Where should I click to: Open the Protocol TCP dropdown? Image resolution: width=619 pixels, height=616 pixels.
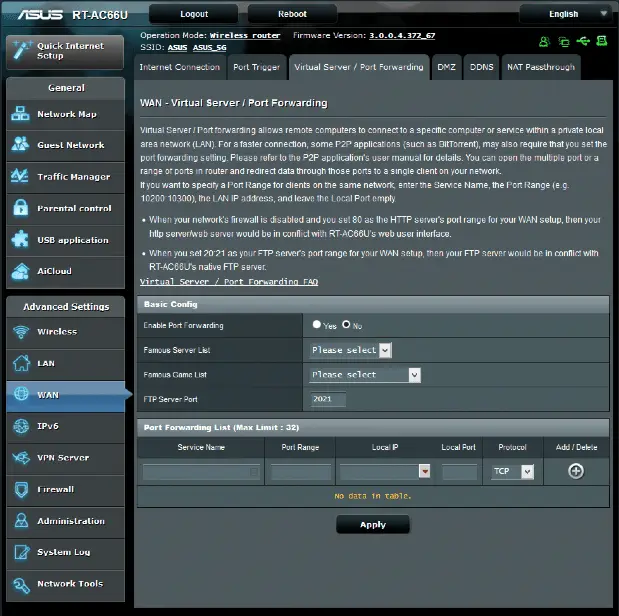[512, 471]
